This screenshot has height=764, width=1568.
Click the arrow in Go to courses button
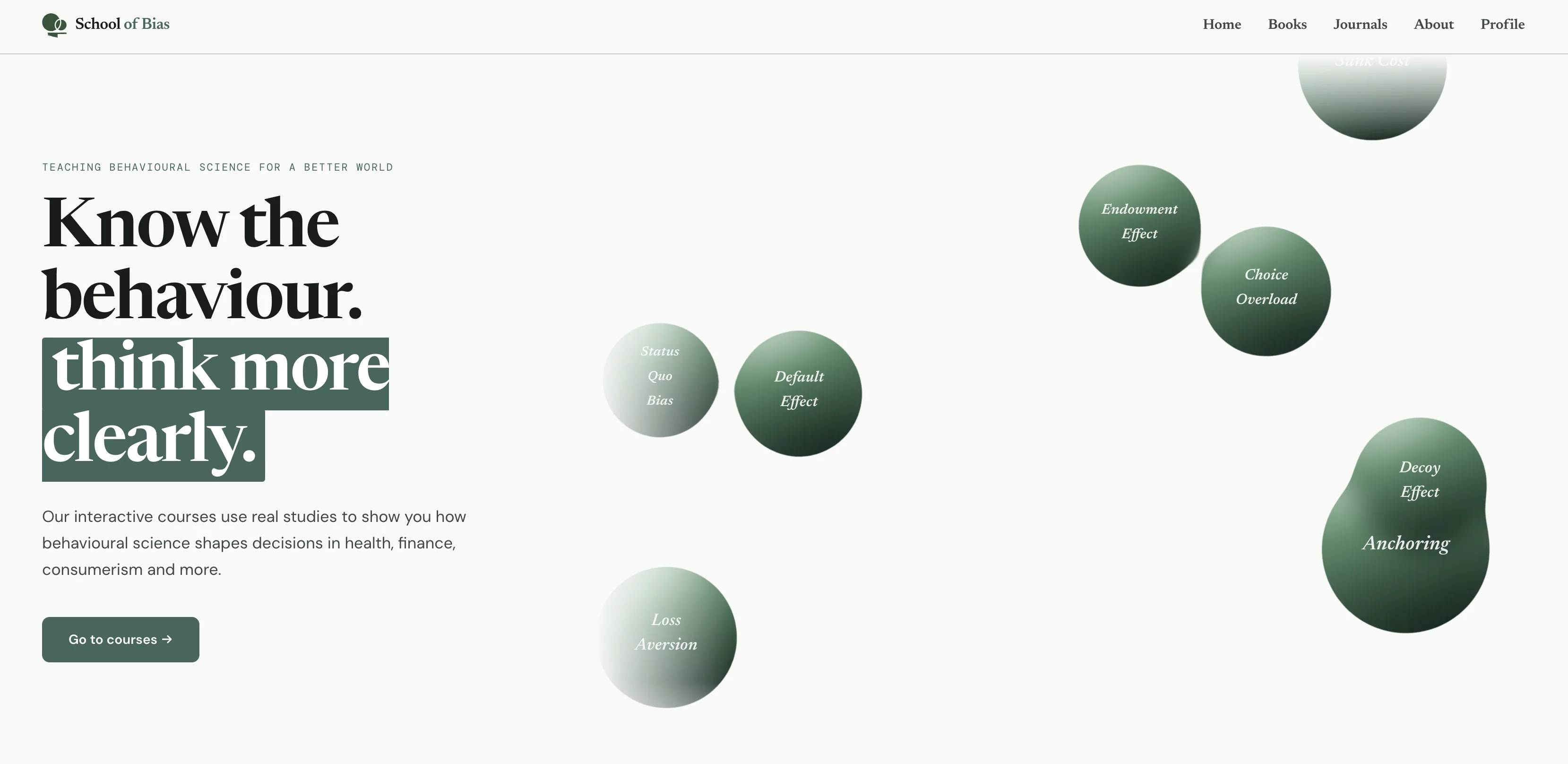click(167, 639)
